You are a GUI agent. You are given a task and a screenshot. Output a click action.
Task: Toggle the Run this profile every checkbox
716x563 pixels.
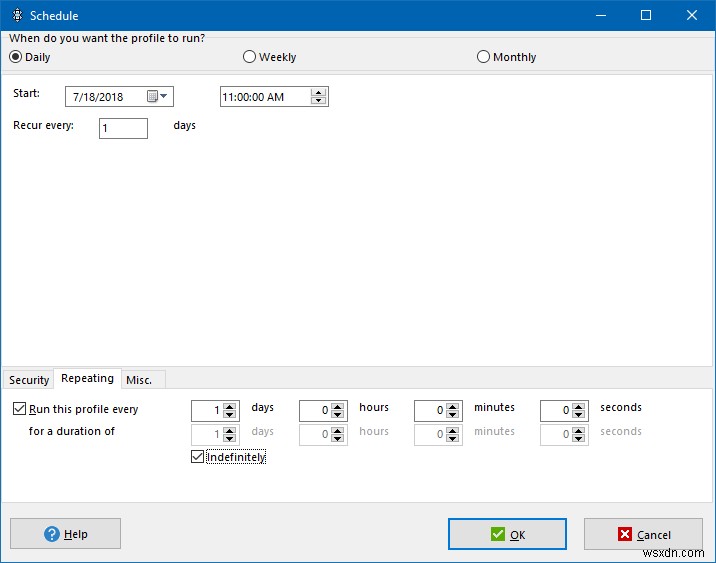tap(19, 409)
